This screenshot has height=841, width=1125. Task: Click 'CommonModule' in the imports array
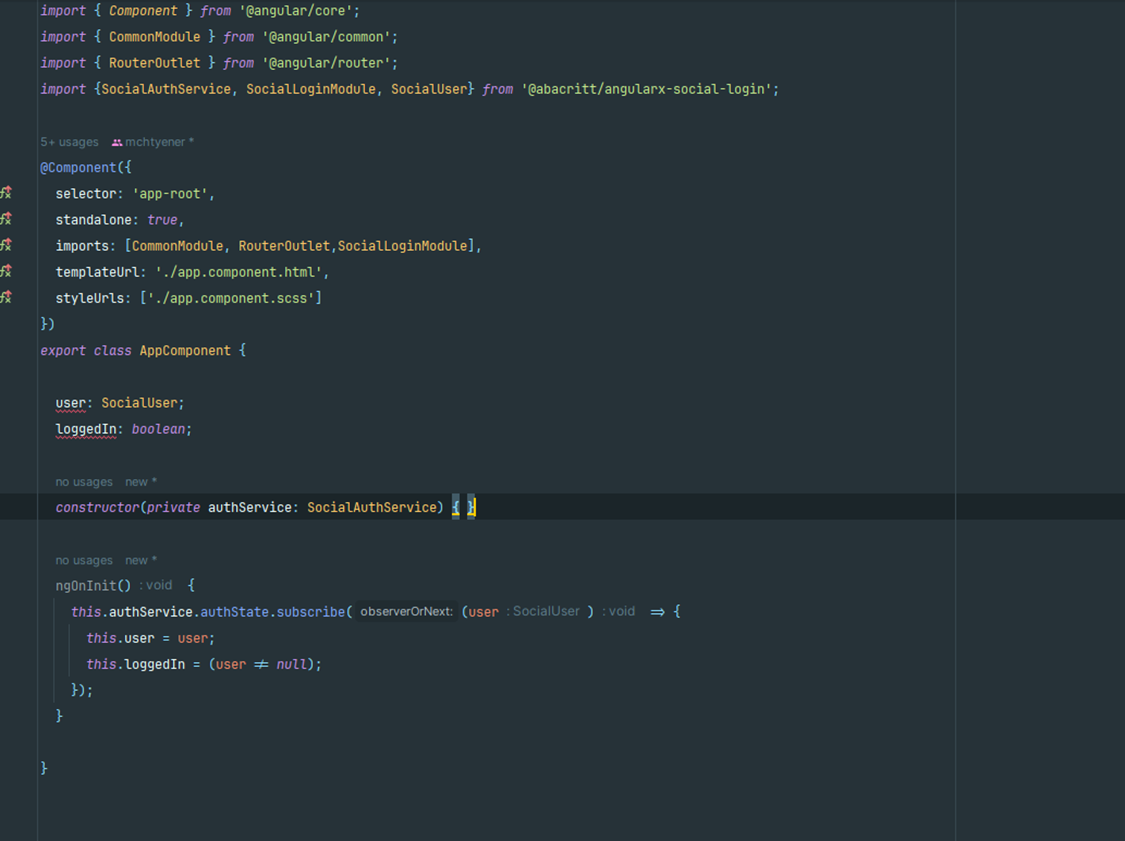tap(177, 246)
